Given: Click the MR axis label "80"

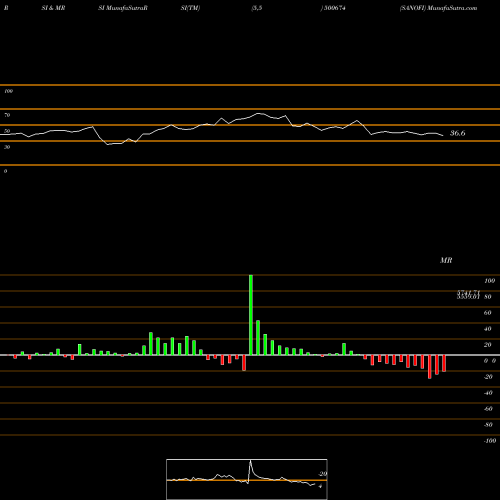Looking at the screenshot, I should click(x=488, y=297).
